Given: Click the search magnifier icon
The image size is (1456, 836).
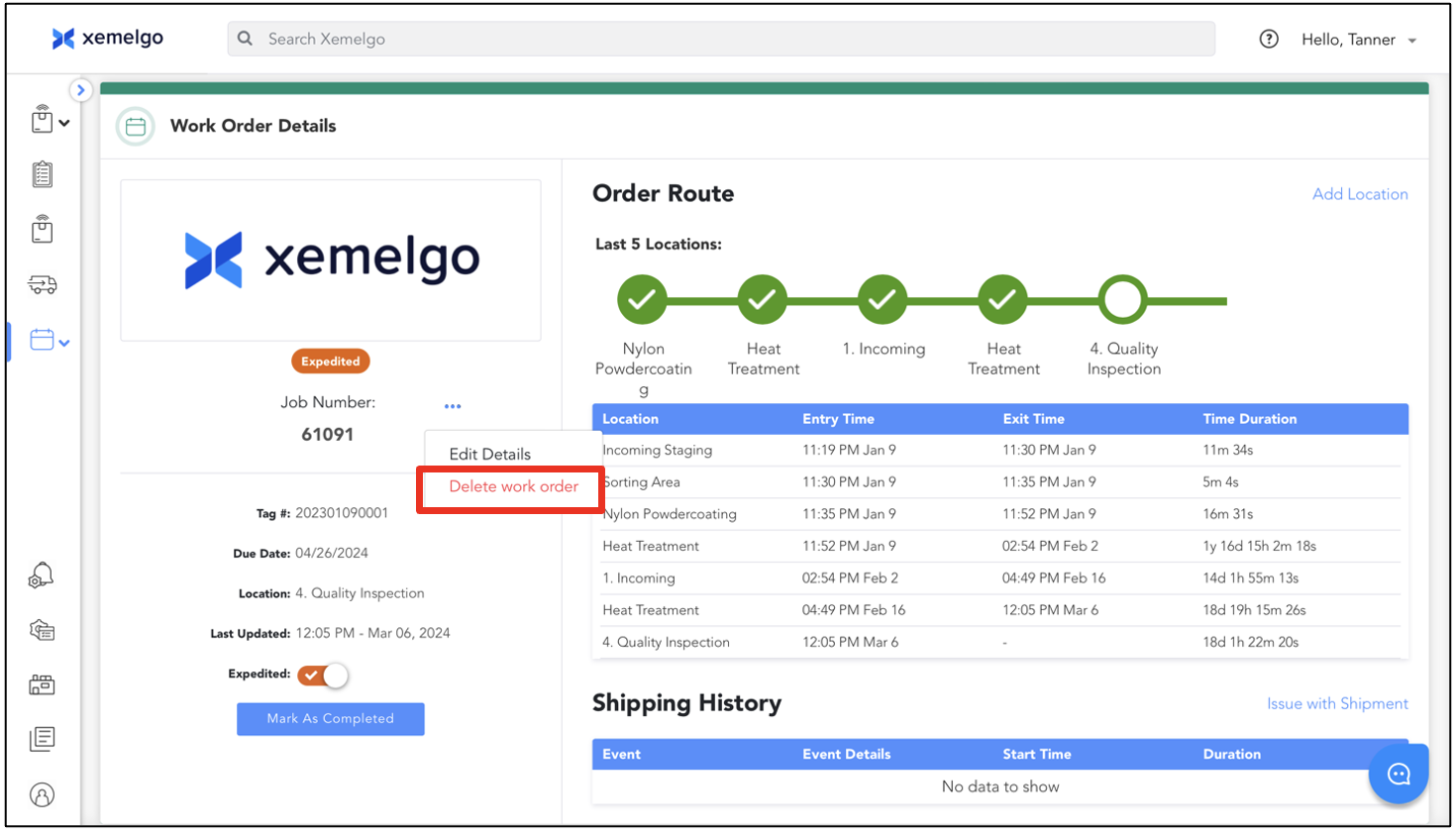Looking at the screenshot, I should point(245,39).
